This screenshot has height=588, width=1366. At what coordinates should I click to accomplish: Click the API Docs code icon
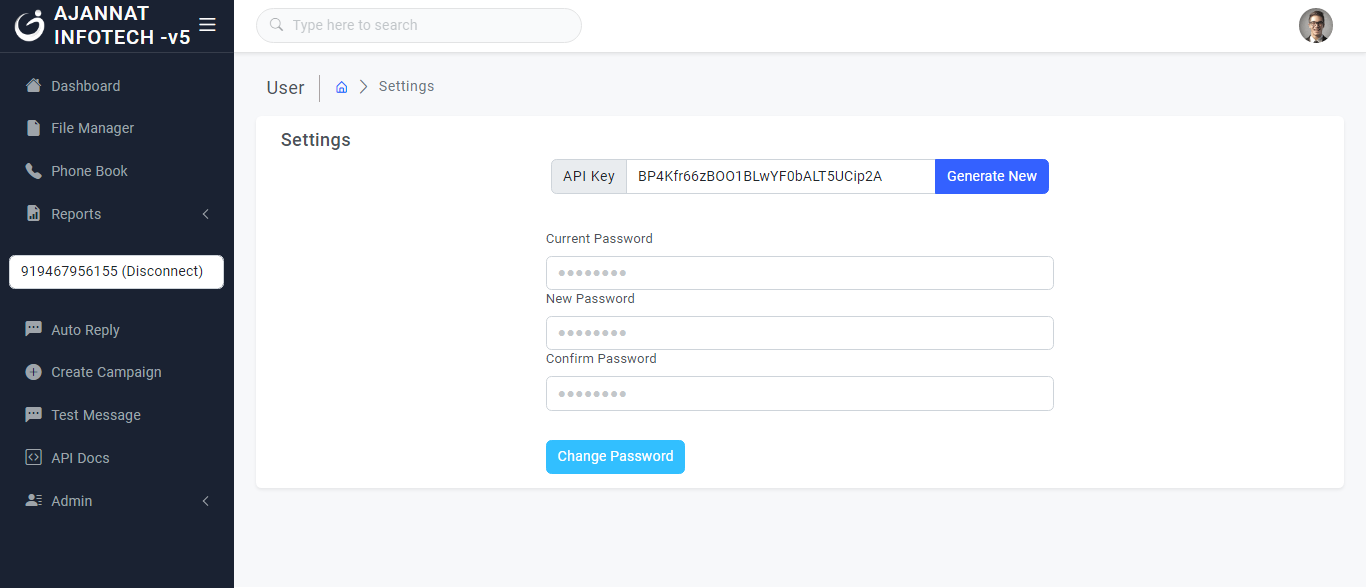pyautogui.click(x=33, y=457)
